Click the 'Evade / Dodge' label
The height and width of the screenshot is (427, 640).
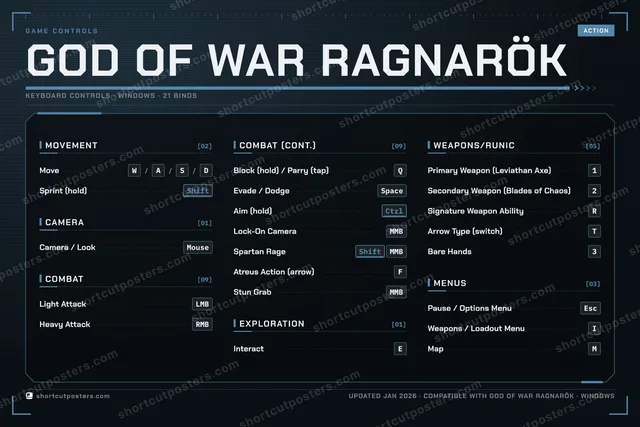[261, 191]
